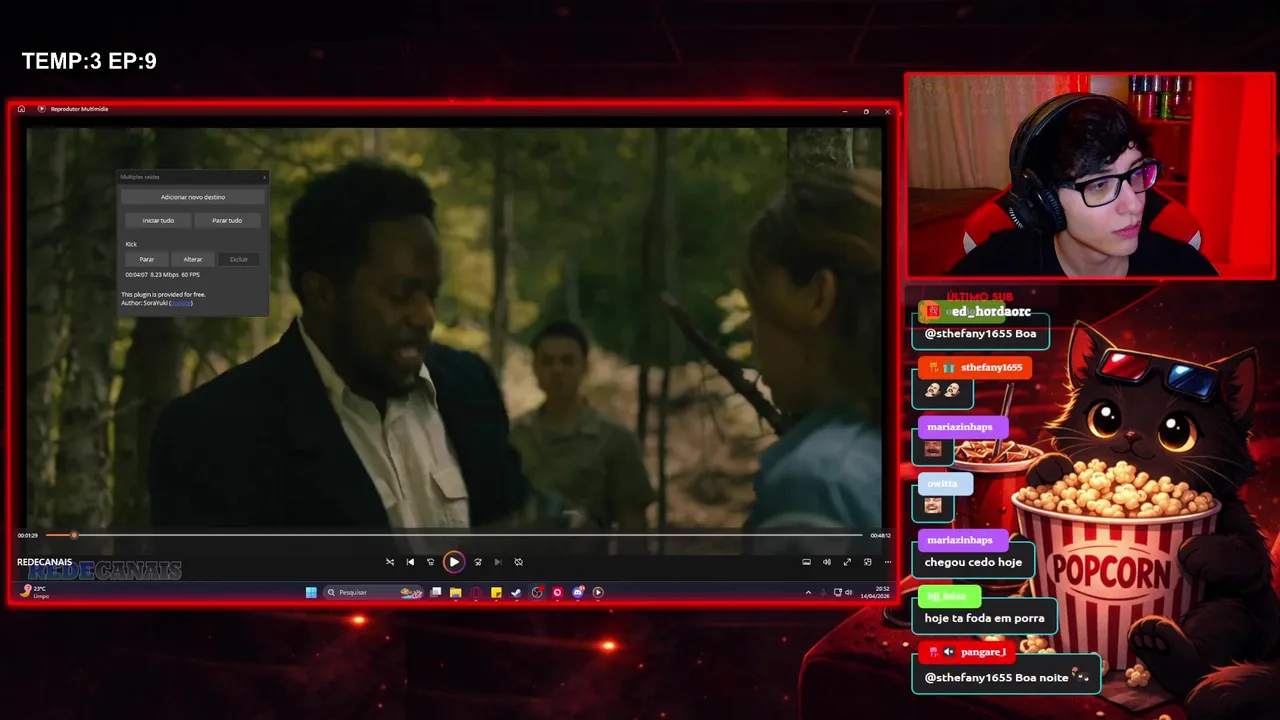Click the REDECANAIS title text

point(44,562)
